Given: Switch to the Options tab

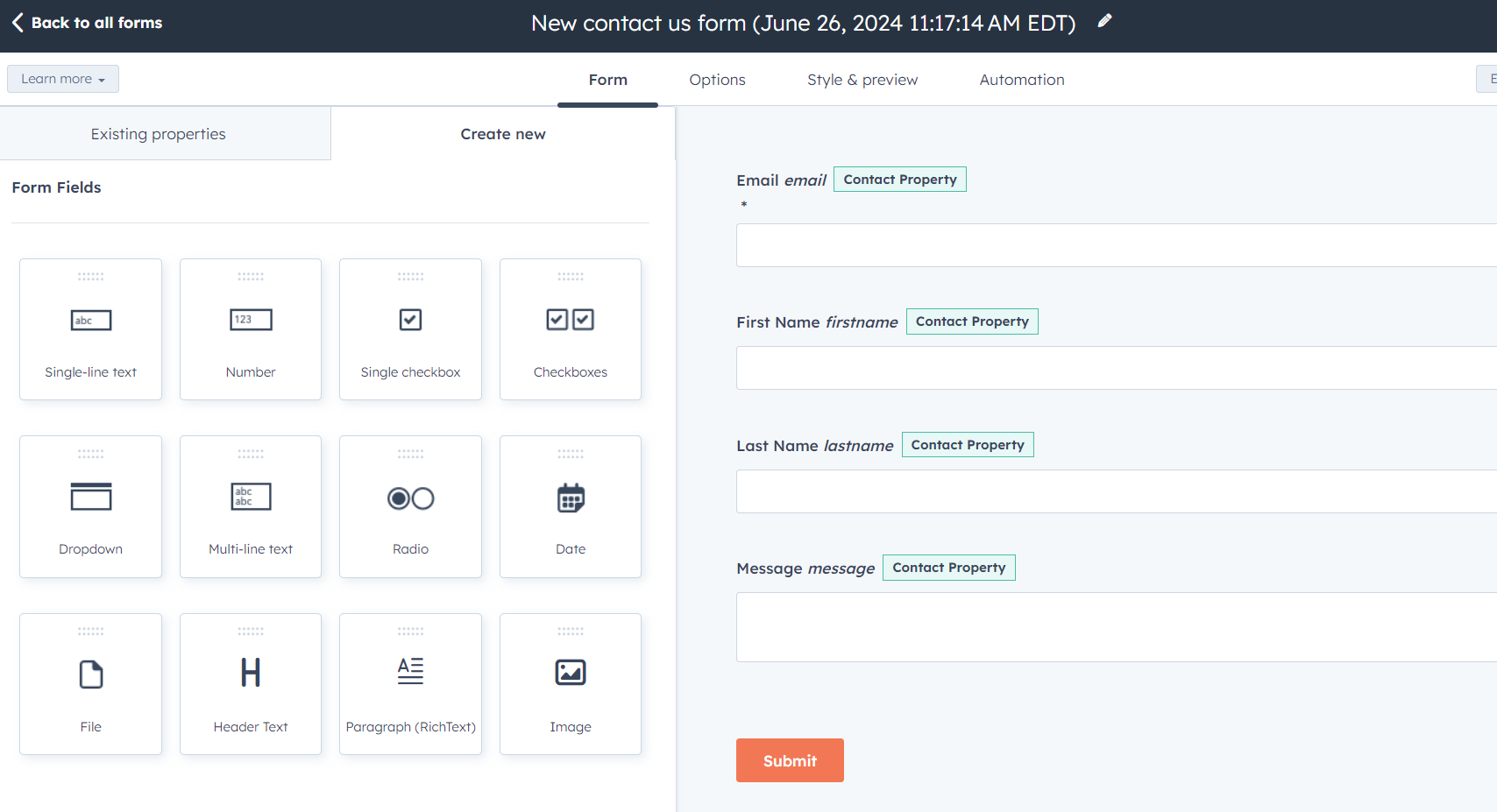Looking at the screenshot, I should tap(717, 80).
